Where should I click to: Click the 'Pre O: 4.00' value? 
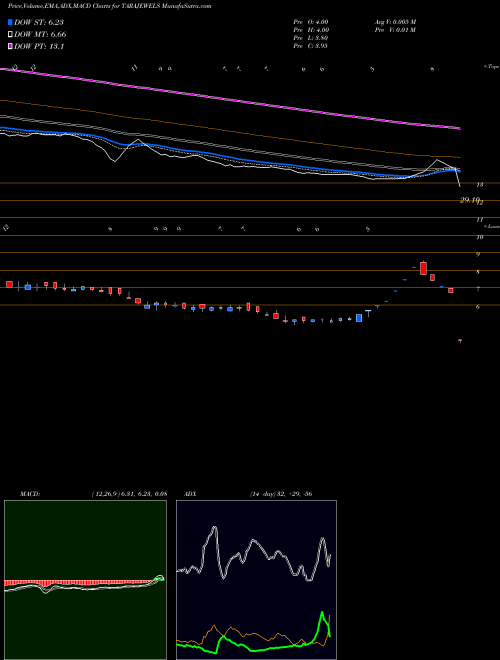(311, 21)
